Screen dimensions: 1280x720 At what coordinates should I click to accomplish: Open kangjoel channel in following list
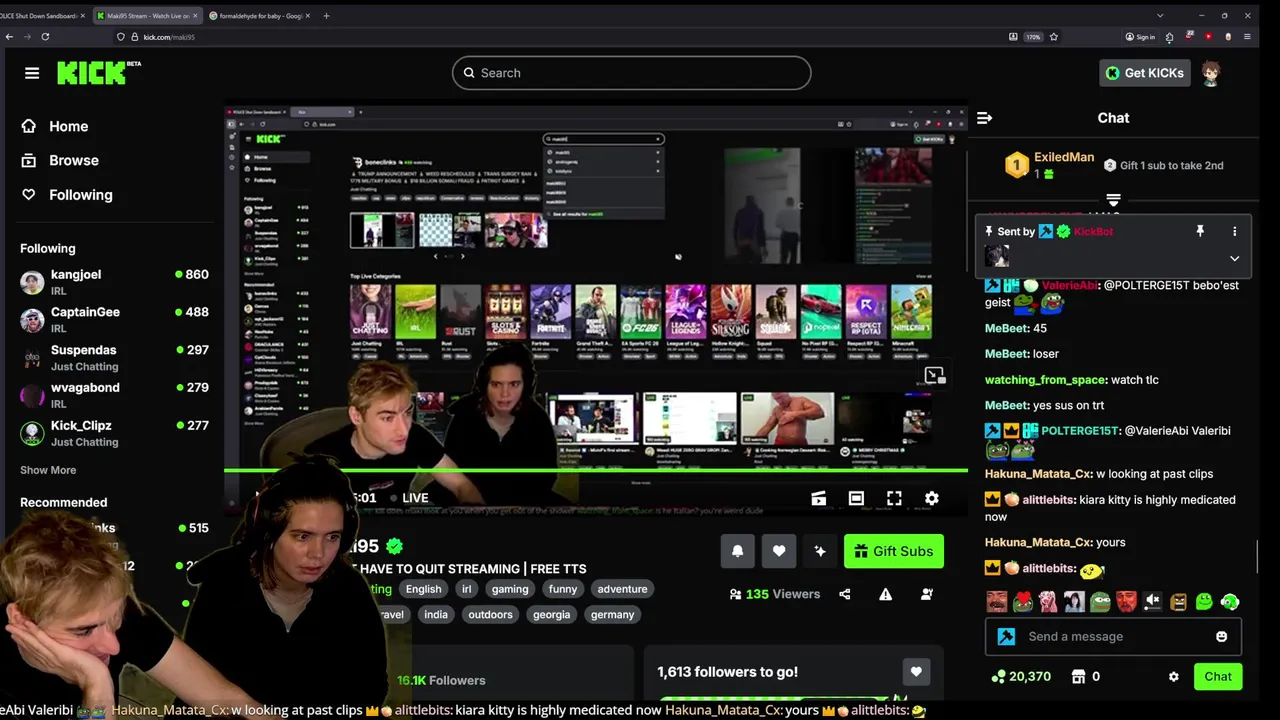[114, 282]
